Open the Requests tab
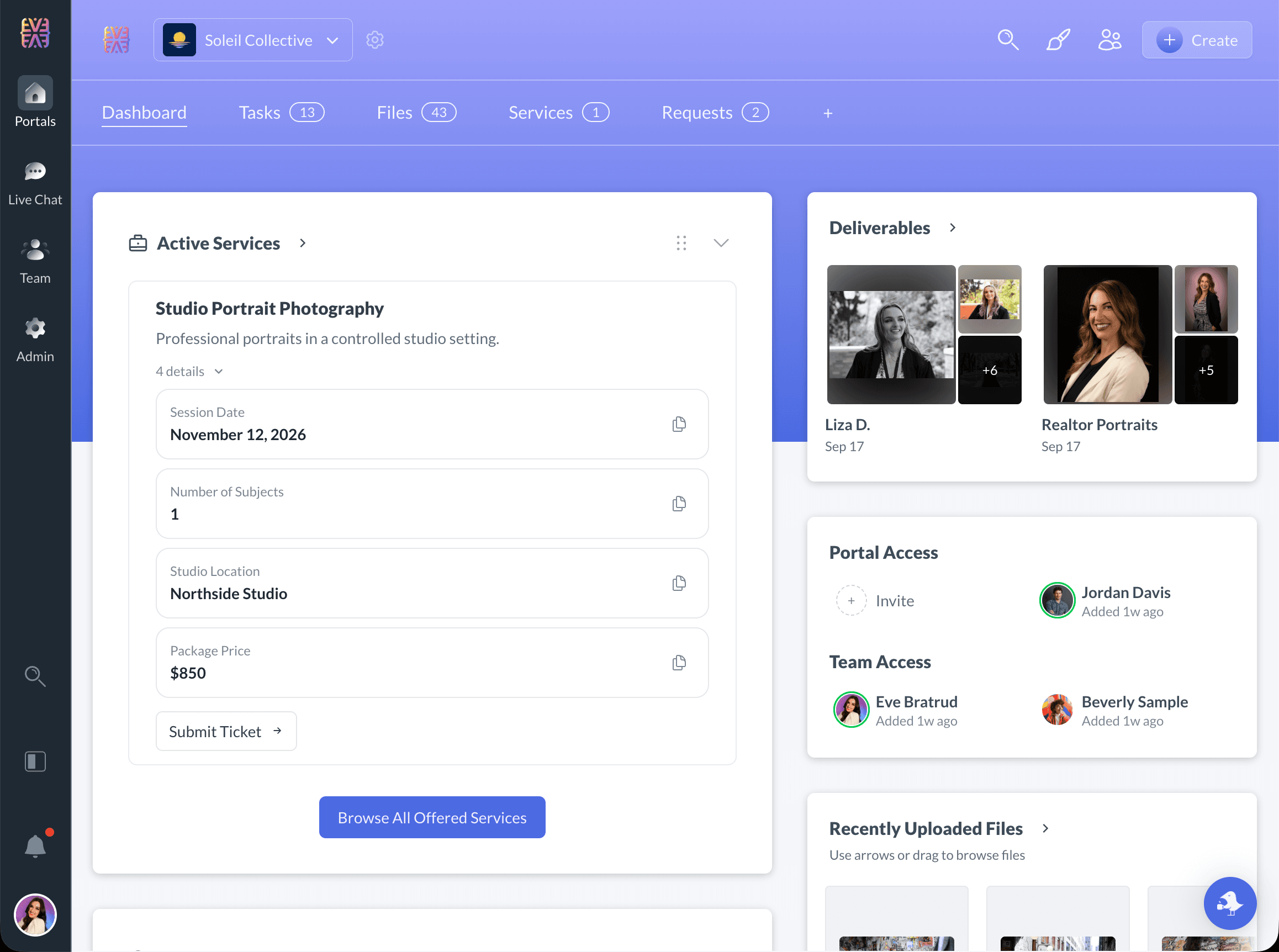Screen dimensions: 1279x952 pos(715,113)
